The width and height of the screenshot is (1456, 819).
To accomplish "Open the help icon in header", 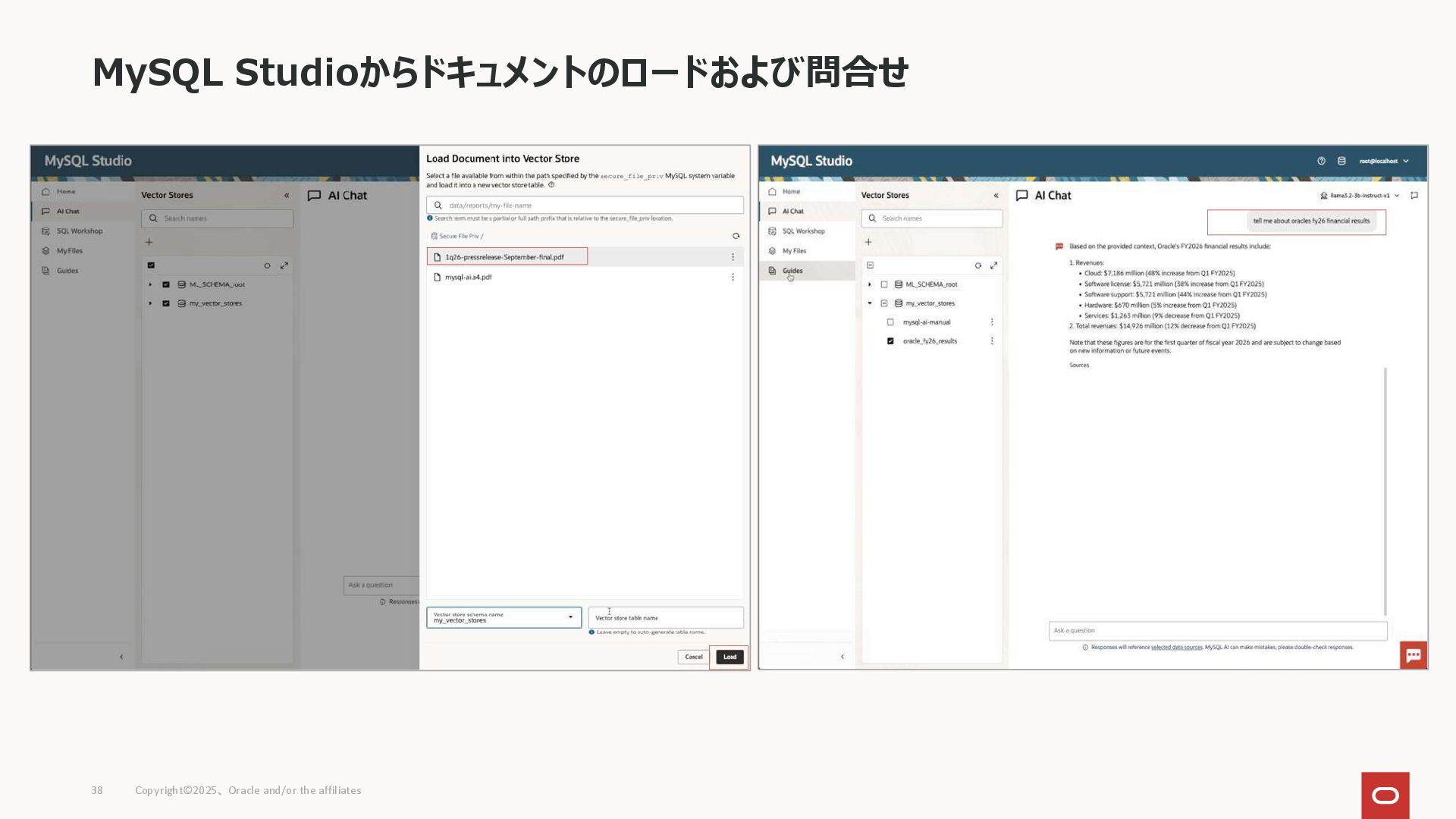I will (1321, 161).
